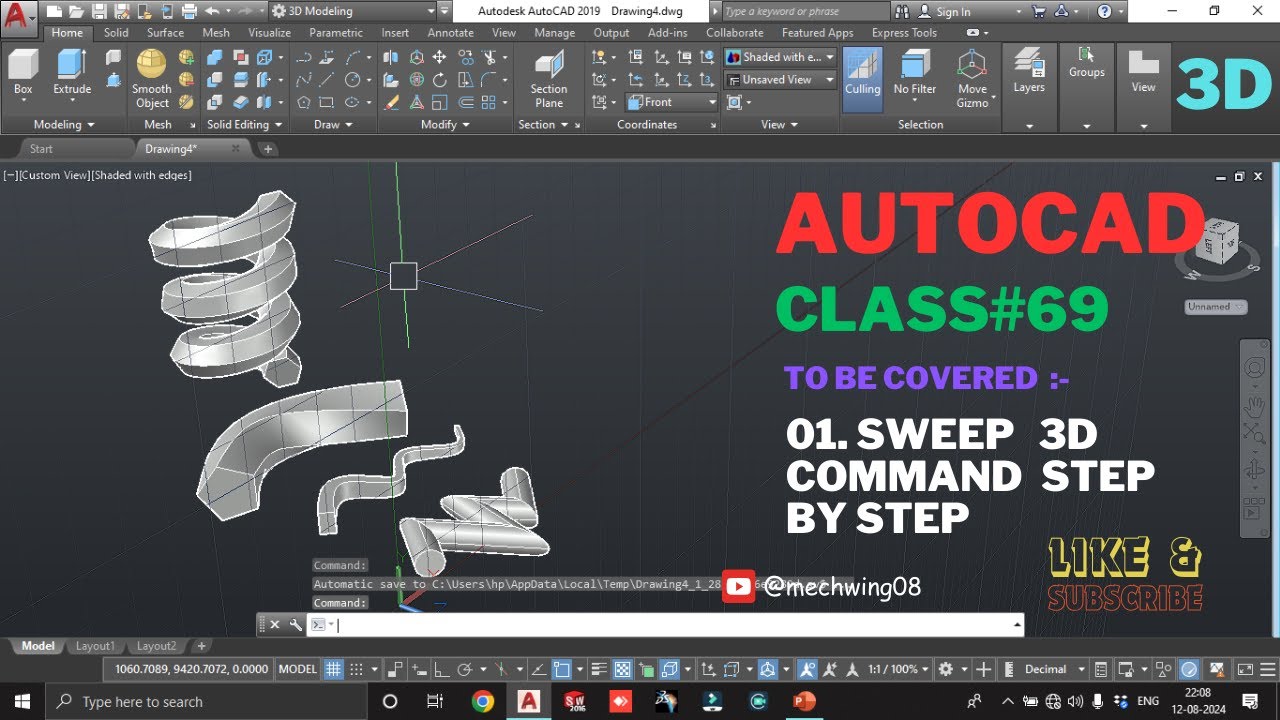The width and height of the screenshot is (1280, 720).
Task: Toggle Clean Screen in status bar
Action: (1245, 669)
